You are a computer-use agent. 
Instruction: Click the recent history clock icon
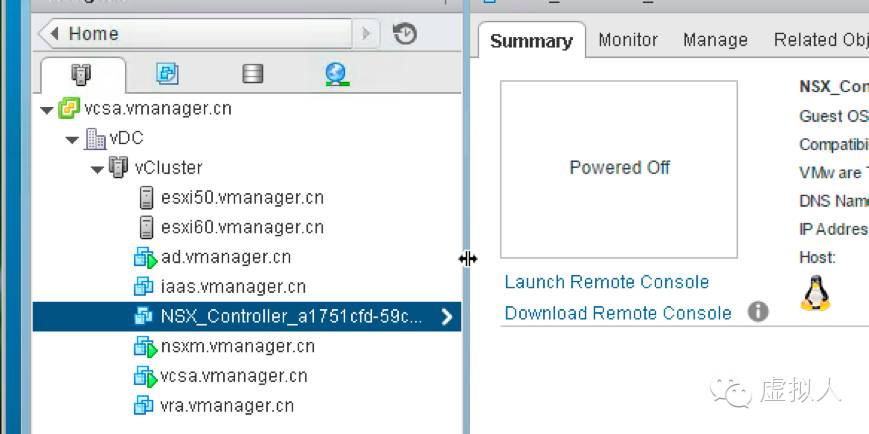[405, 34]
